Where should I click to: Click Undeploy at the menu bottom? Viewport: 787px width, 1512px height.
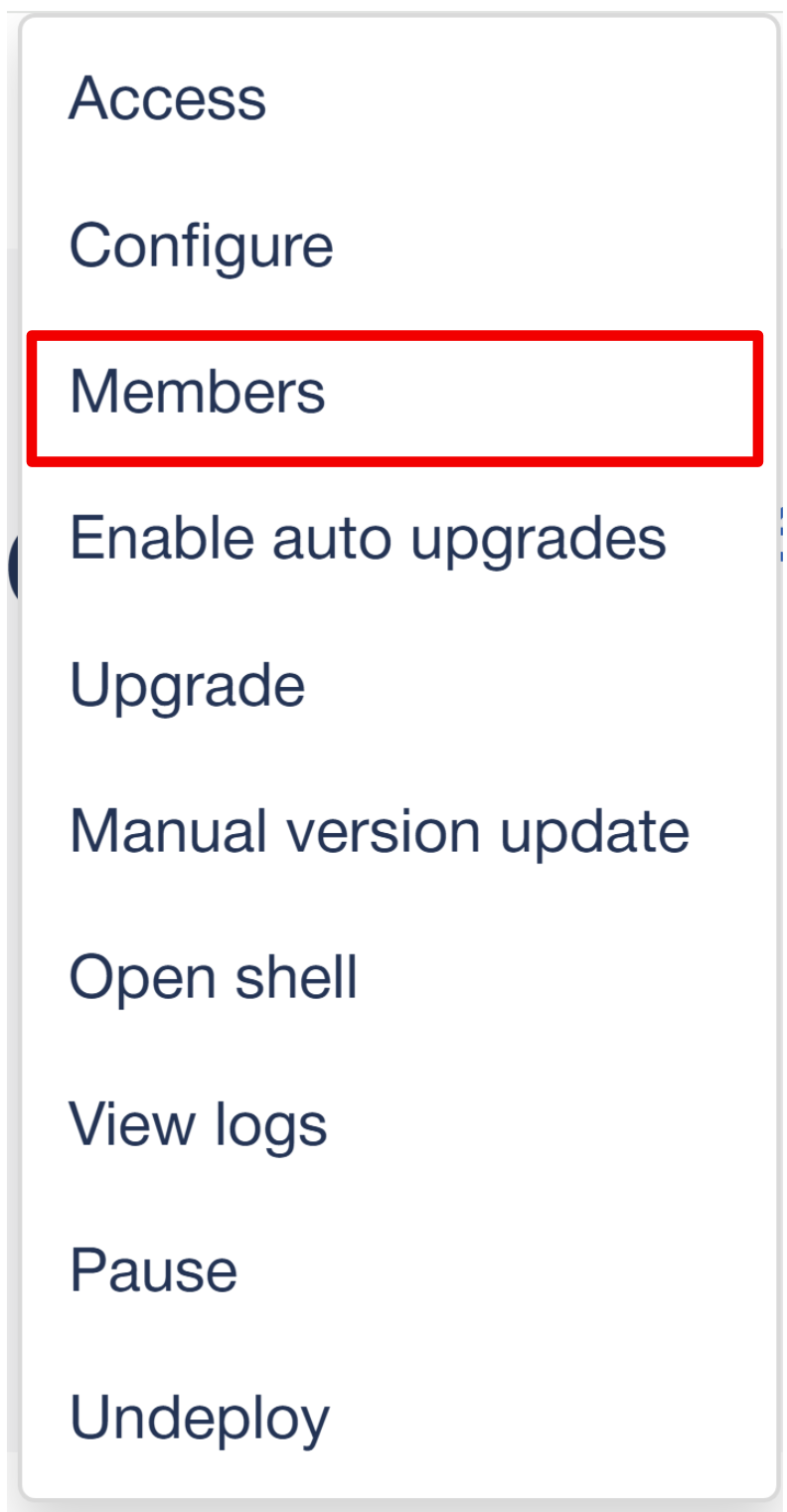(397, 1417)
